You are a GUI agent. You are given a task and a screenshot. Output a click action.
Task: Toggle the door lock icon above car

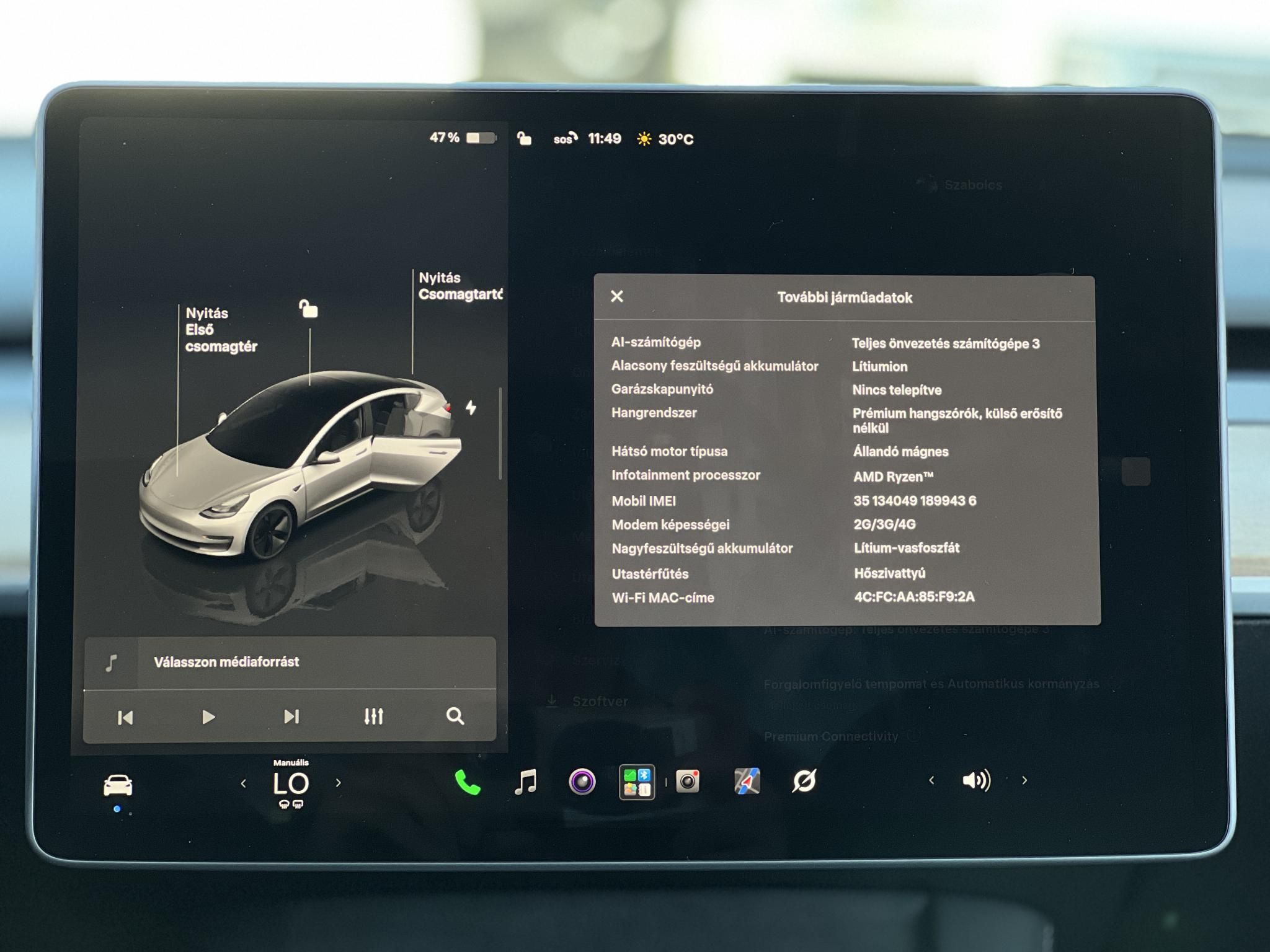tap(308, 308)
